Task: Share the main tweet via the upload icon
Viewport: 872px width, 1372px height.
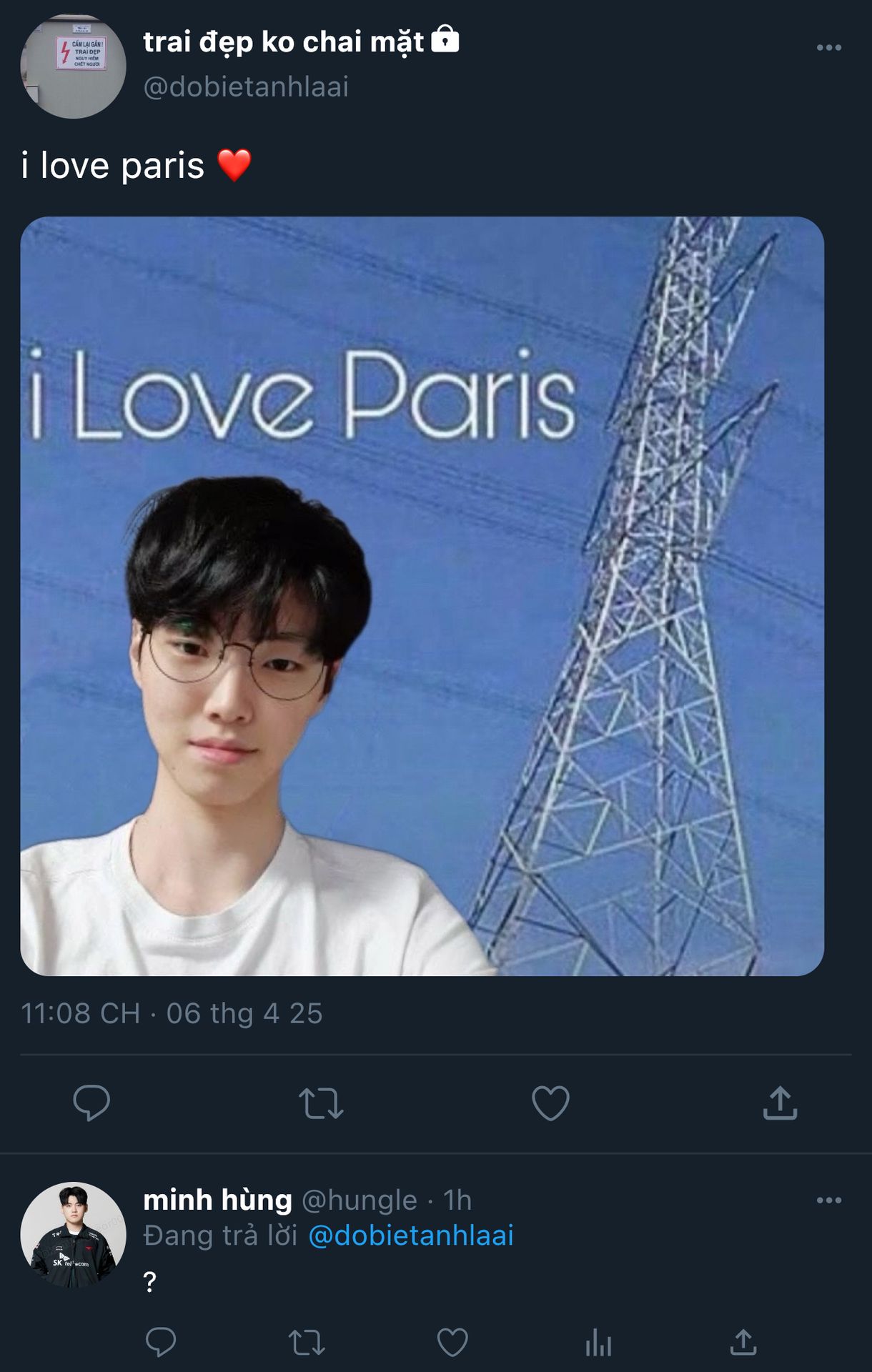Action: 780,1103
